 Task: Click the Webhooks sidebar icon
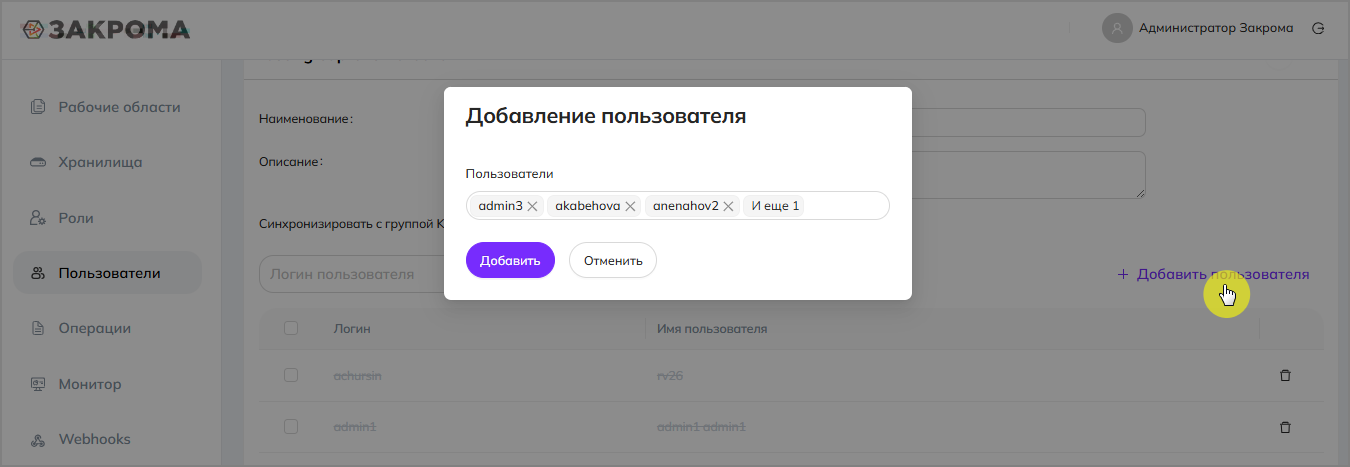pos(38,439)
